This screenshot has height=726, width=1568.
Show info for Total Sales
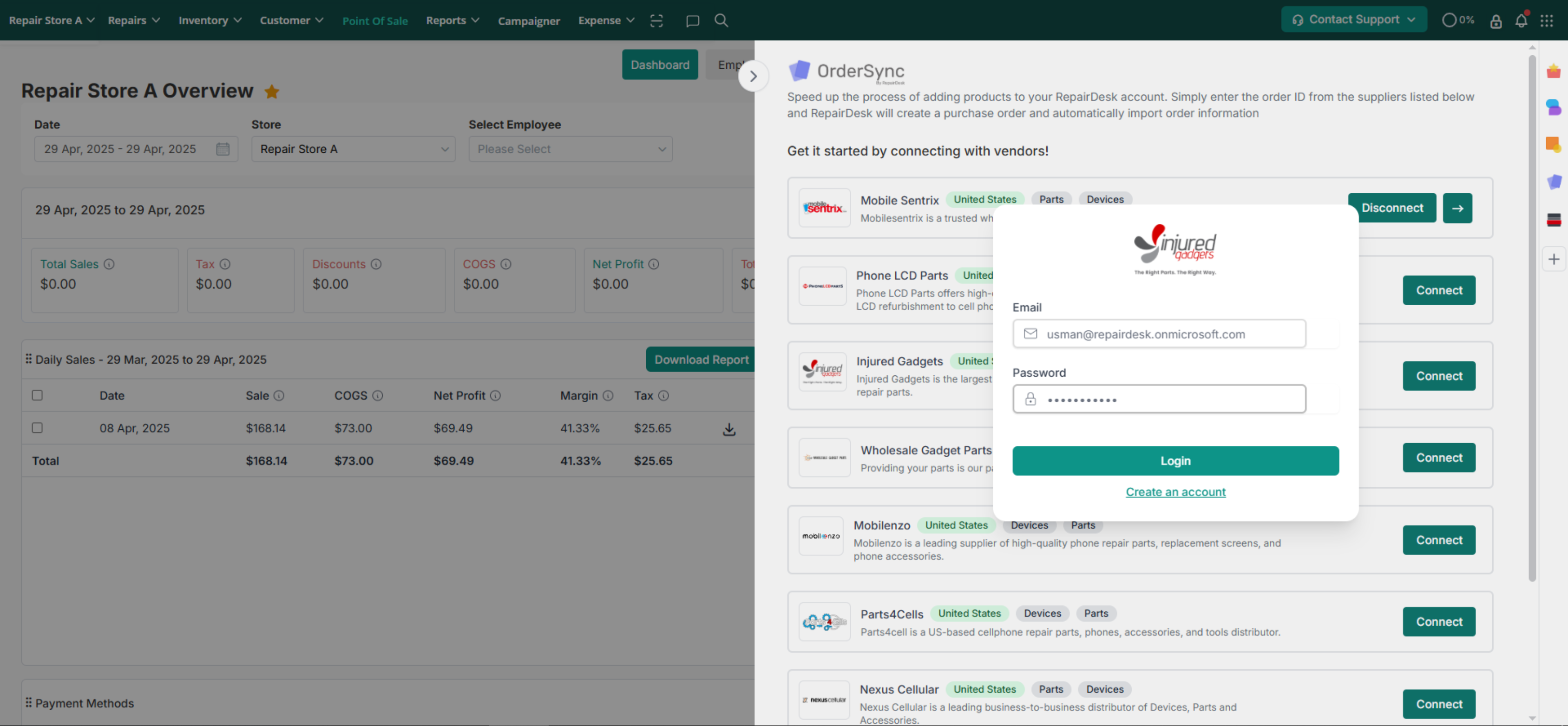pos(109,264)
